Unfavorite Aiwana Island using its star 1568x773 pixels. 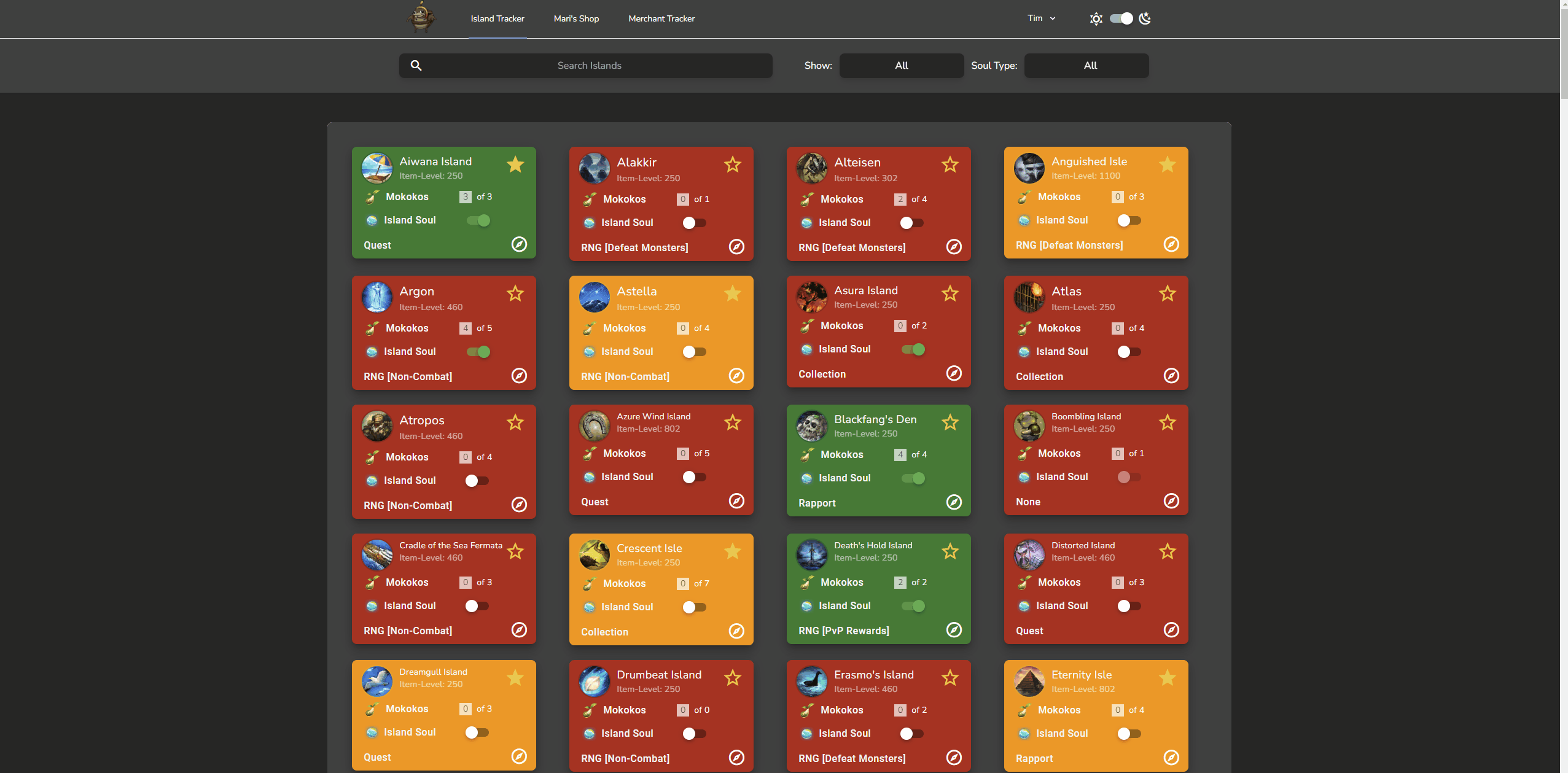point(515,165)
